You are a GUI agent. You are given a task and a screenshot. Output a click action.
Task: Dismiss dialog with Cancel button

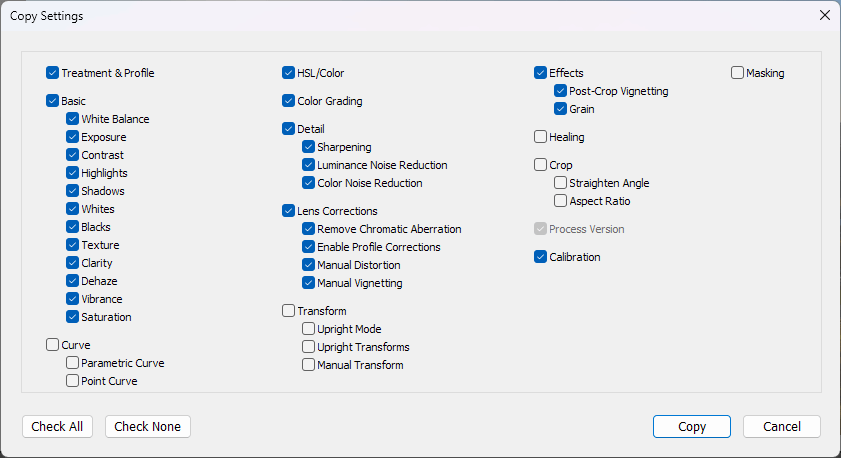click(x=782, y=426)
